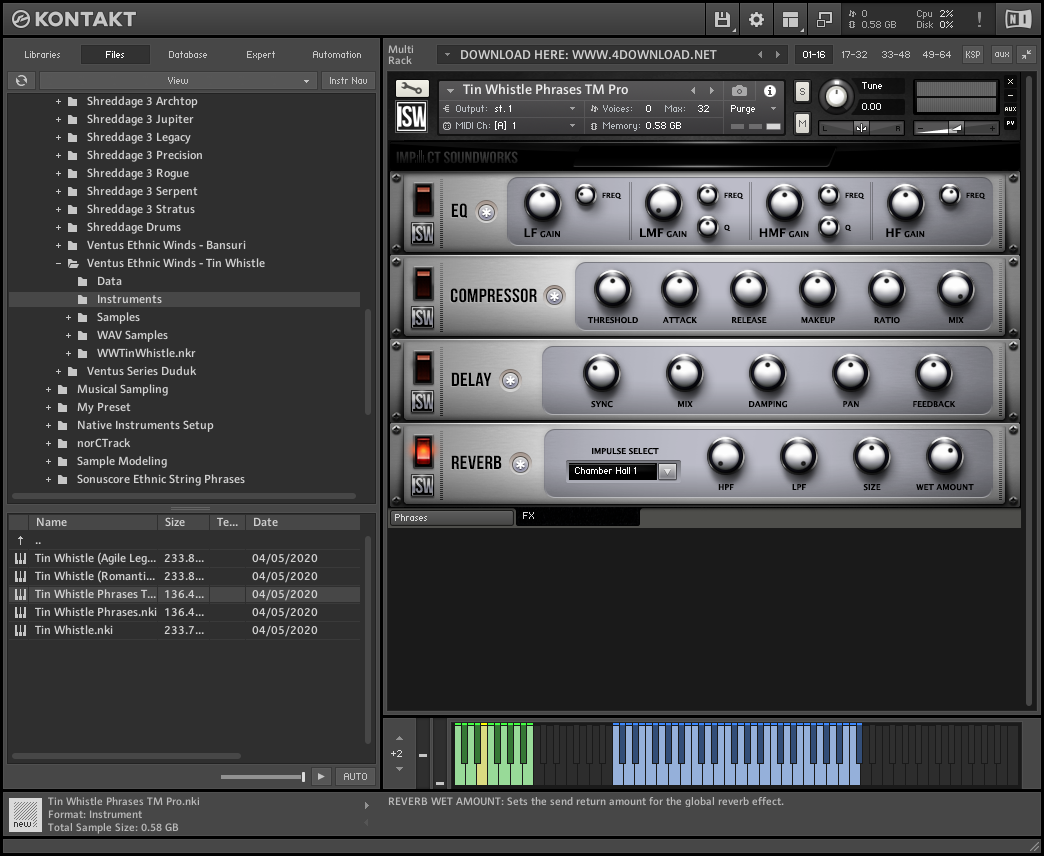Reset EQ with its snowflake icon
The width and height of the screenshot is (1044, 856).
487,212
